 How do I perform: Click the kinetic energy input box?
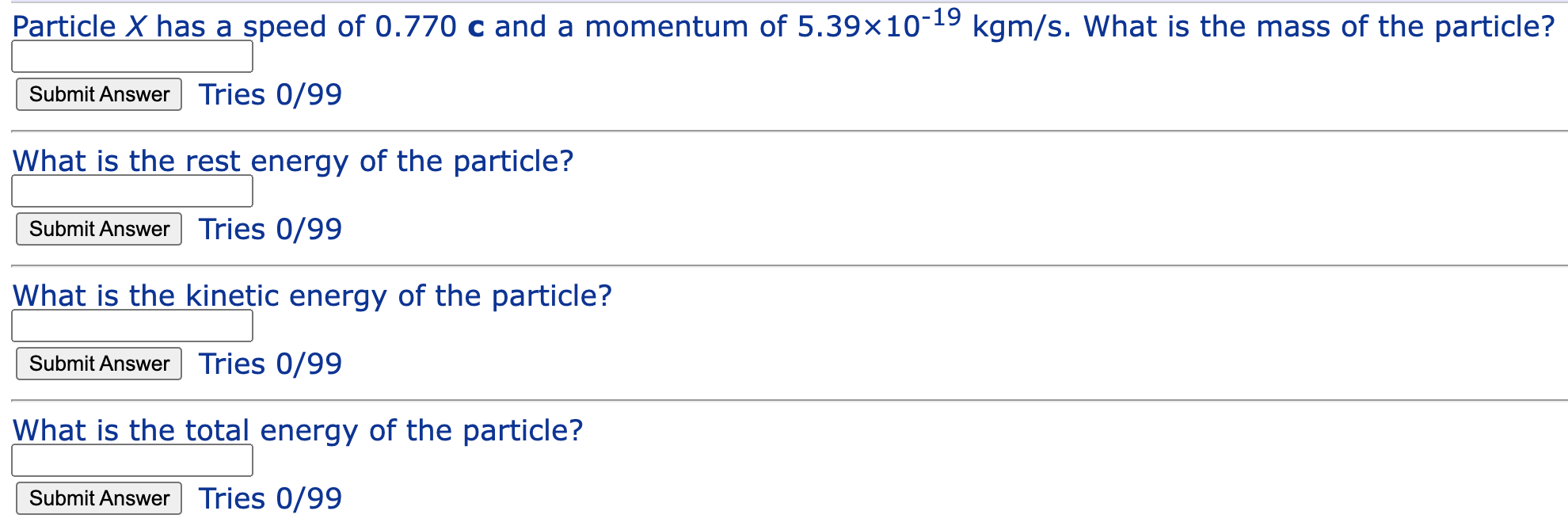pyautogui.click(x=131, y=326)
